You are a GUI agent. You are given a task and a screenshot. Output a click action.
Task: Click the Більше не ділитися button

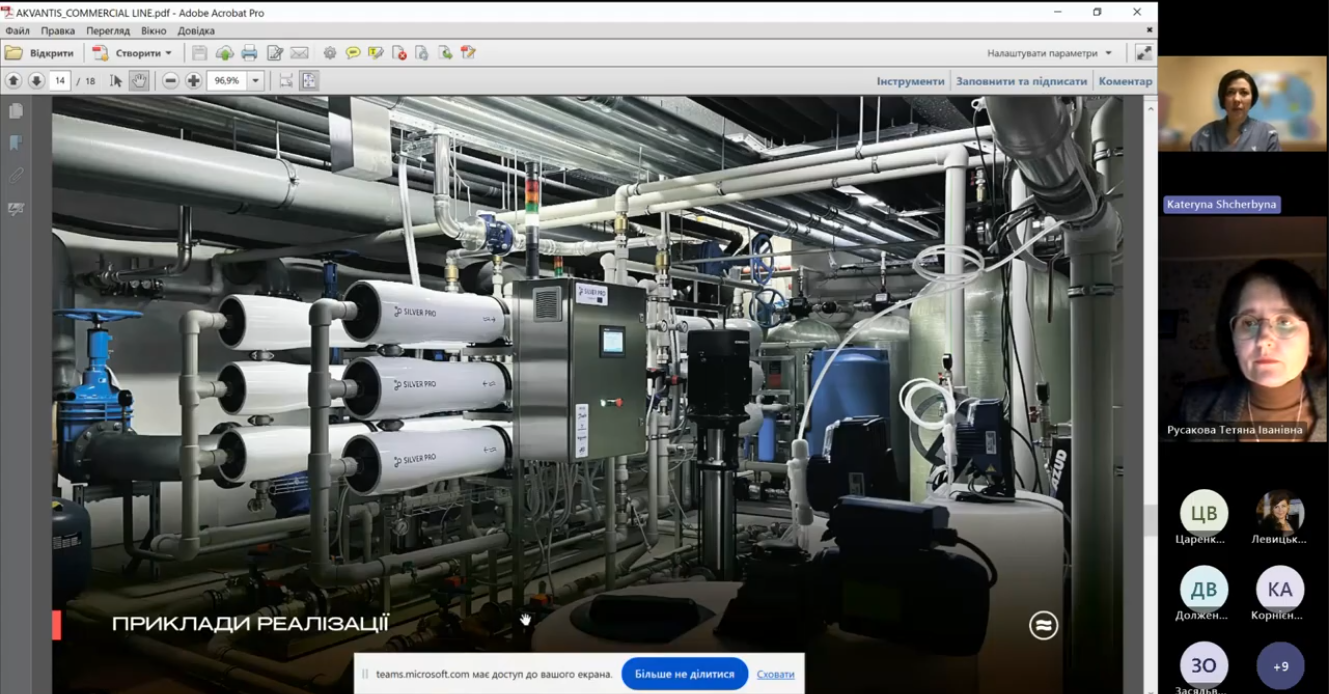tap(684, 674)
